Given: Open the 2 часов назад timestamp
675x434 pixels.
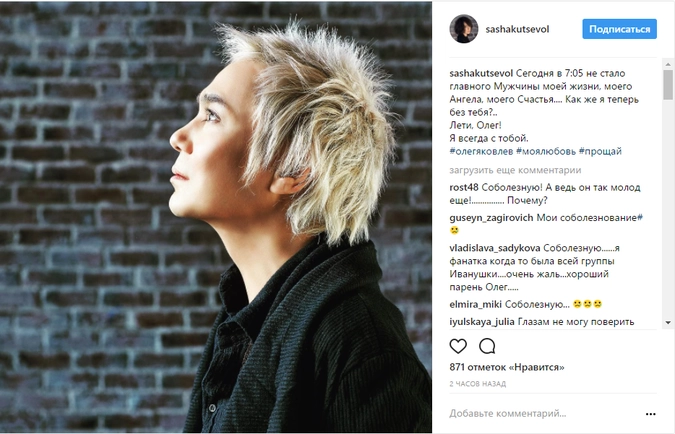Looking at the screenshot, I should point(477,384).
